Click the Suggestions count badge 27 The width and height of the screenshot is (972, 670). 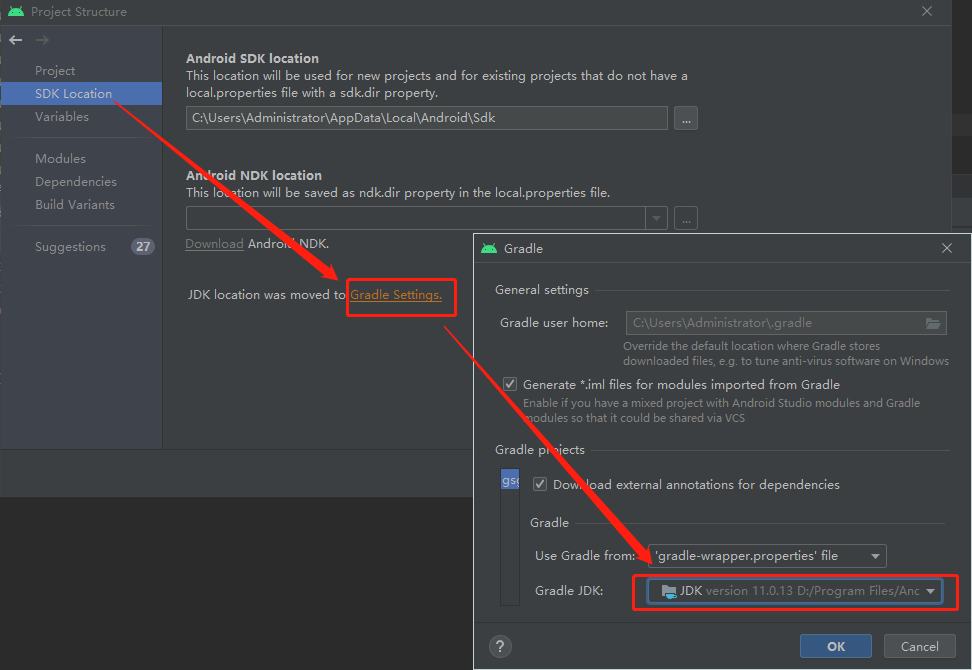coord(143,247)
